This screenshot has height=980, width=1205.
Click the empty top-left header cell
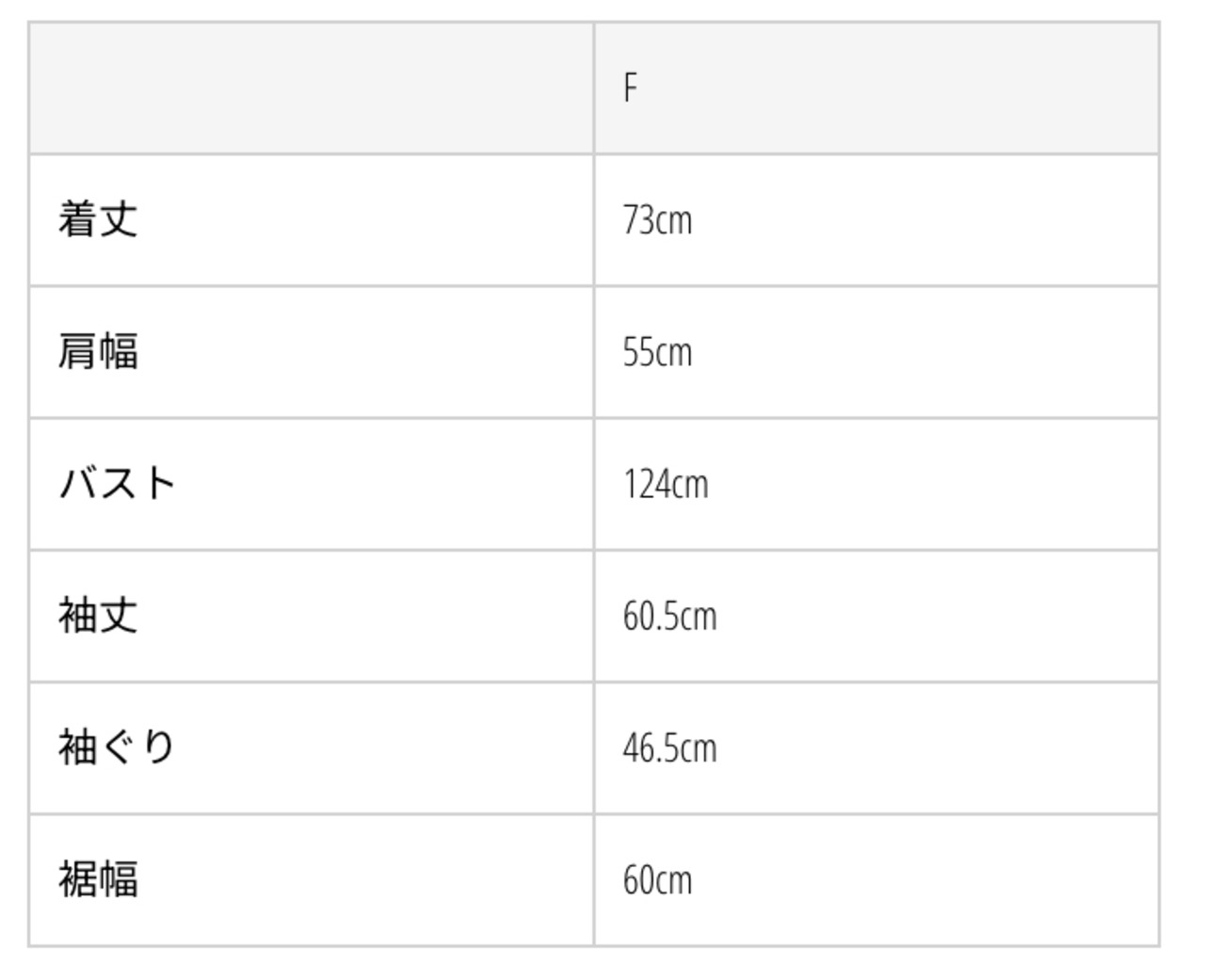311,88
